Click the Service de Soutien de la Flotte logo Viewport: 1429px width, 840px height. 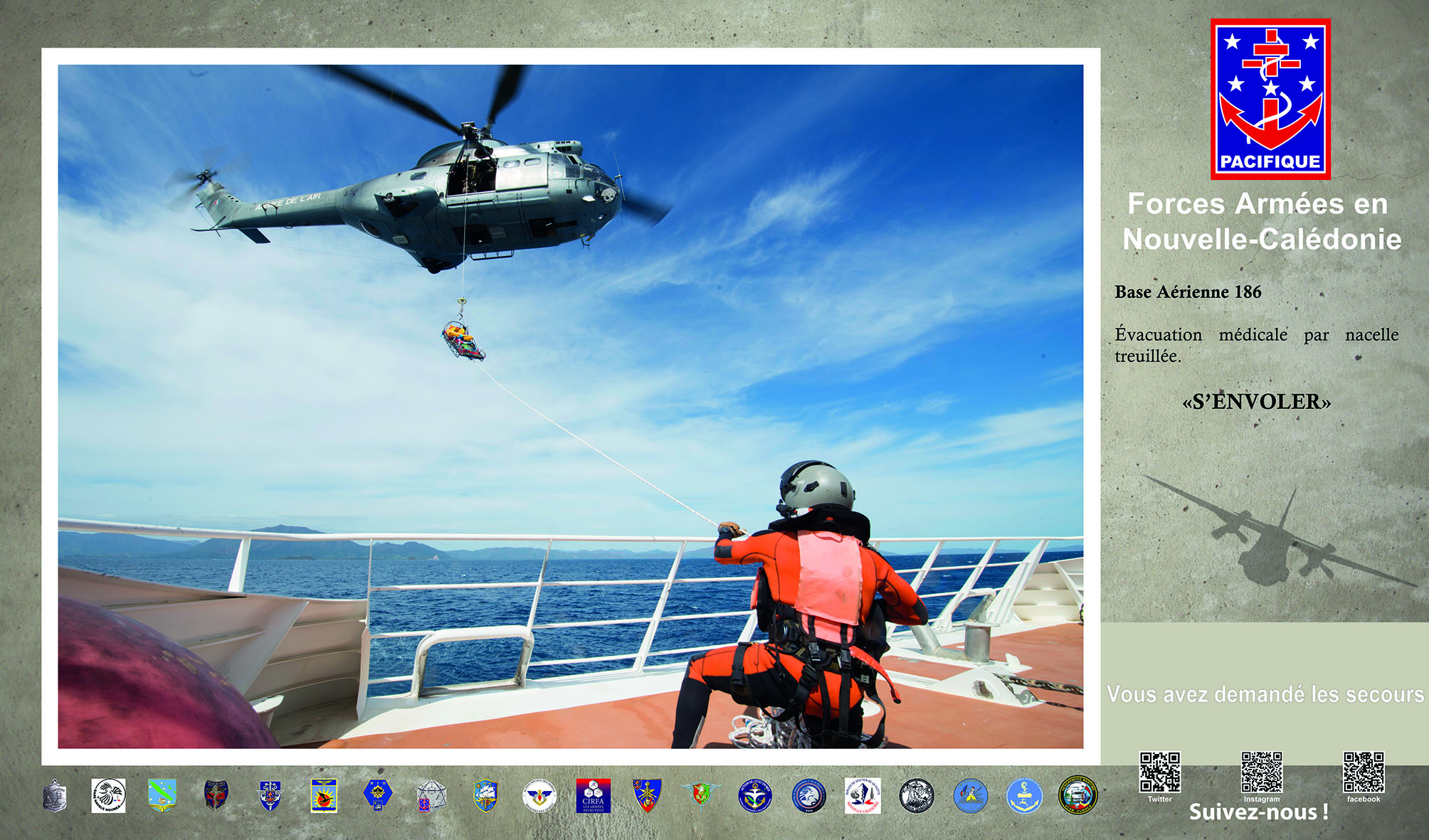863,795
